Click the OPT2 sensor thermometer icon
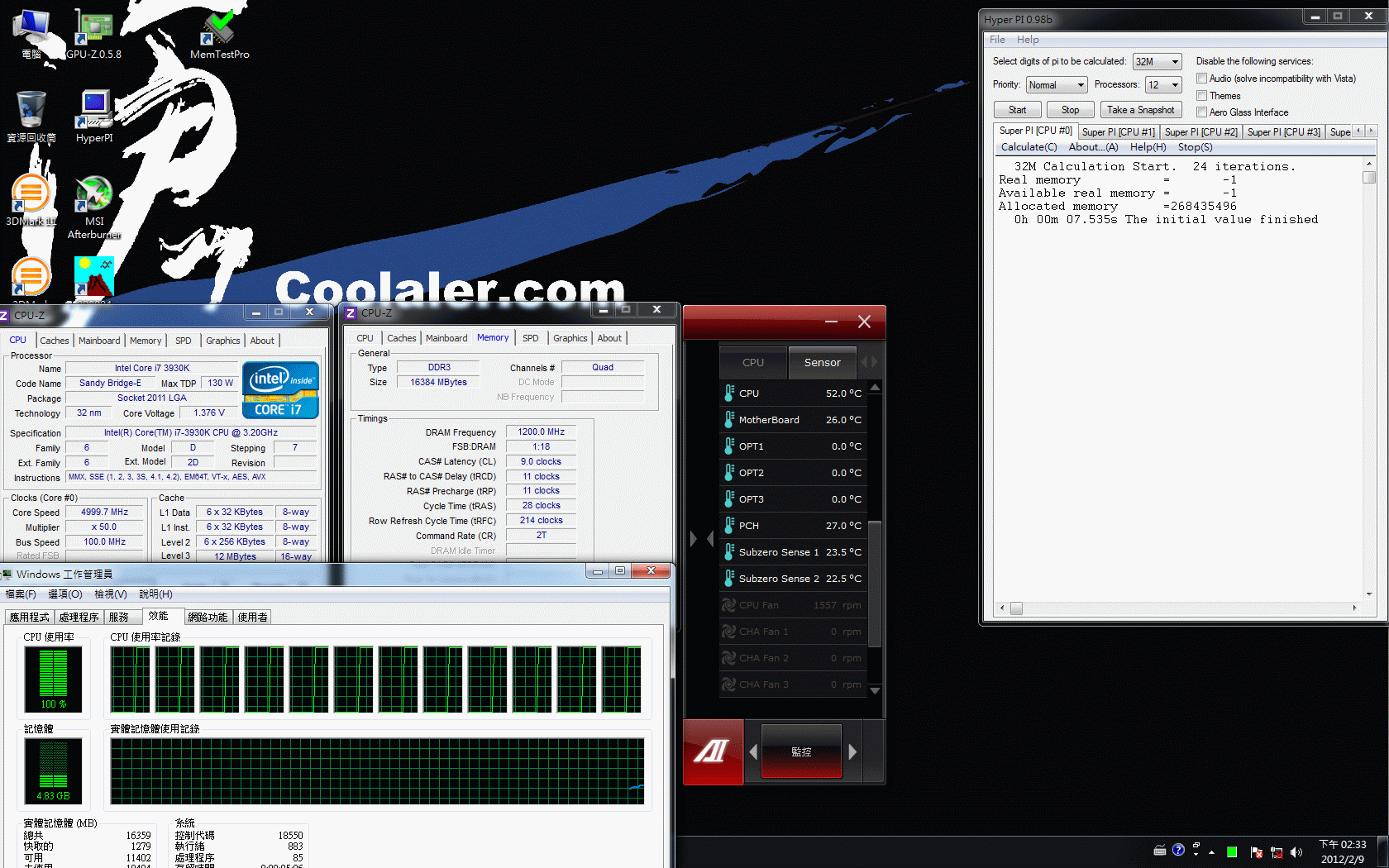 729,473
